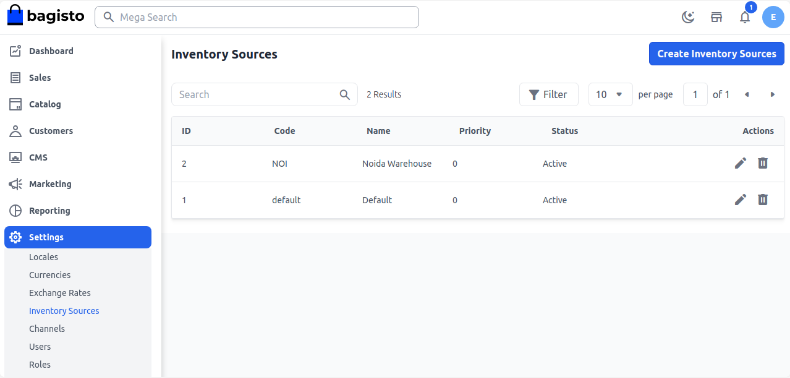Image resolution: width=790 pixels, height=378 pixels.
Task: Open the storefront shop icon
Action: tap(716, 17)
